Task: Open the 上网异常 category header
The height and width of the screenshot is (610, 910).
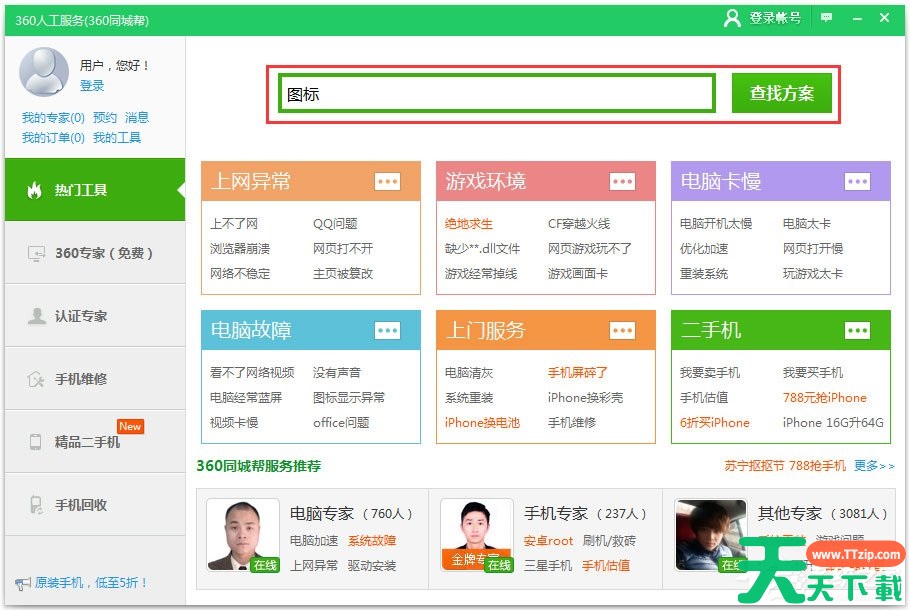Action: tap(310, 182)
